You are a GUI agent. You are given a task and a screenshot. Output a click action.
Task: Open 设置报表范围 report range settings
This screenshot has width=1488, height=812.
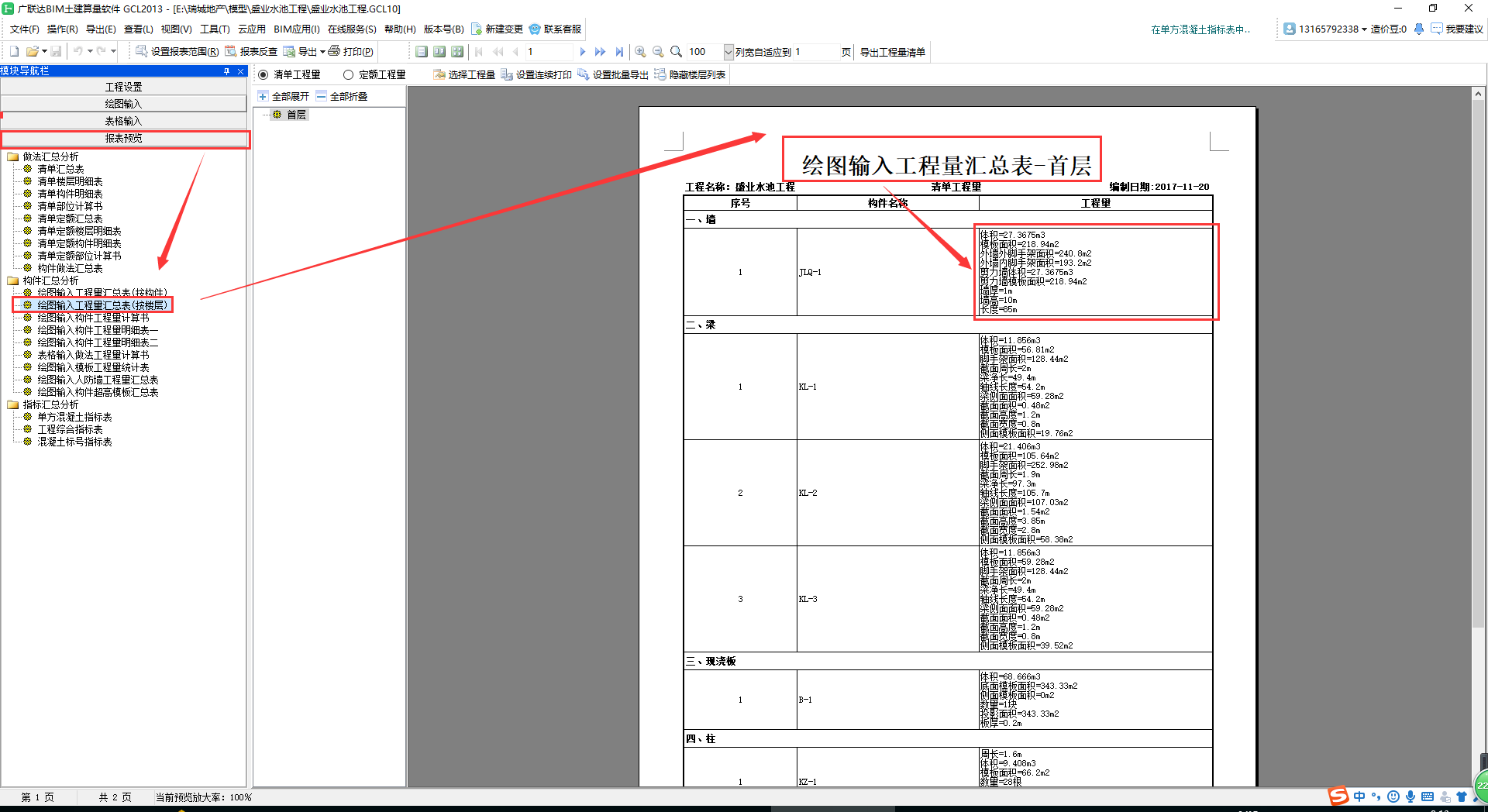(x=177, y=52)
